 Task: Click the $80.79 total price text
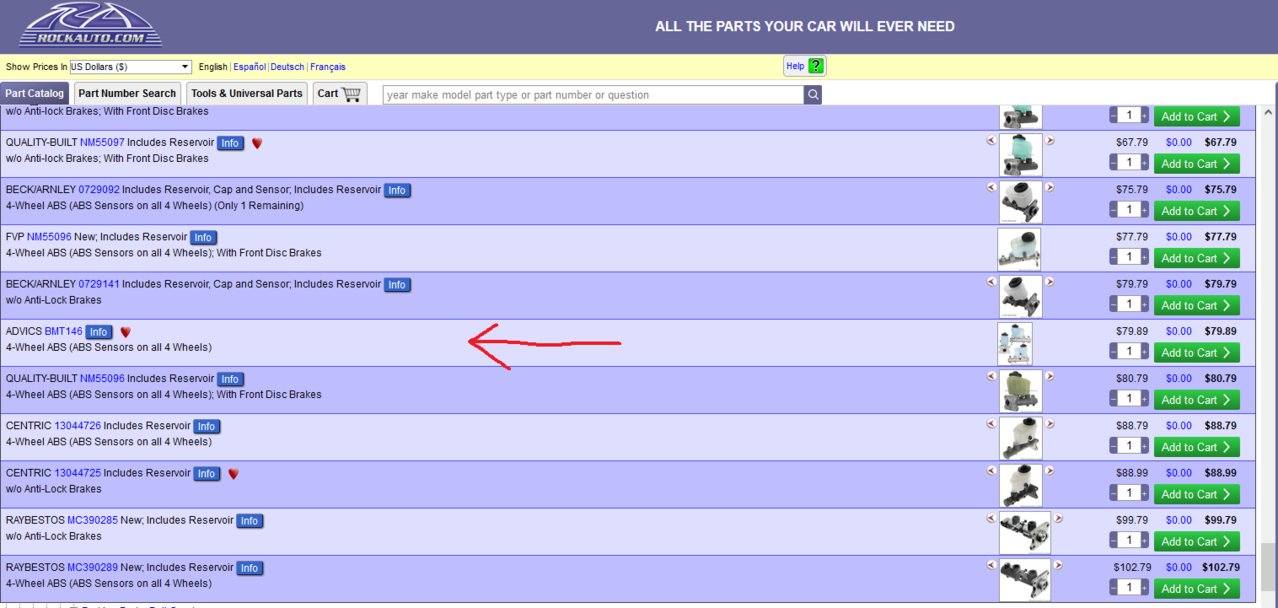(1220, 379)
